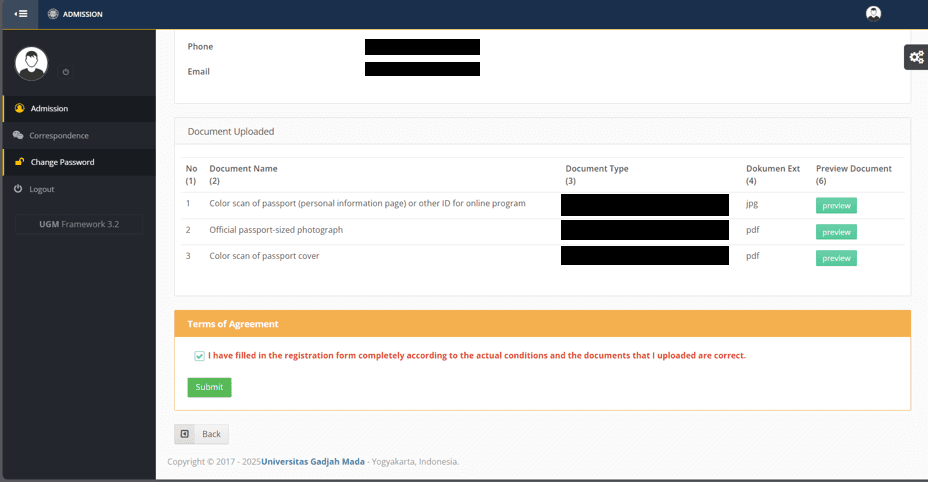Image resolution: width=928 pixels, height=482 pixels.
Task: Open the Universitas Gadjah Mada link
Action: (313, 461)
